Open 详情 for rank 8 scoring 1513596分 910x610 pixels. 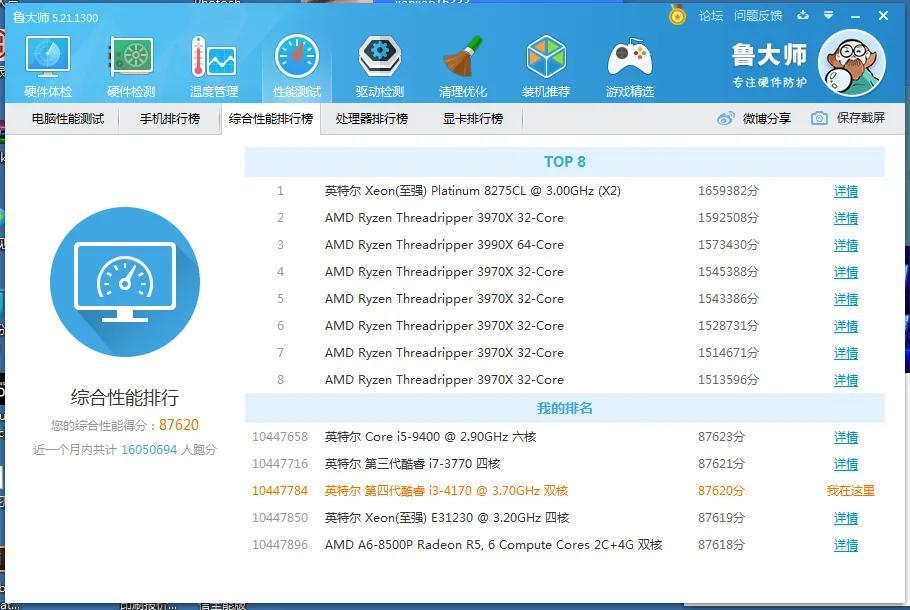tap(846, 380)
